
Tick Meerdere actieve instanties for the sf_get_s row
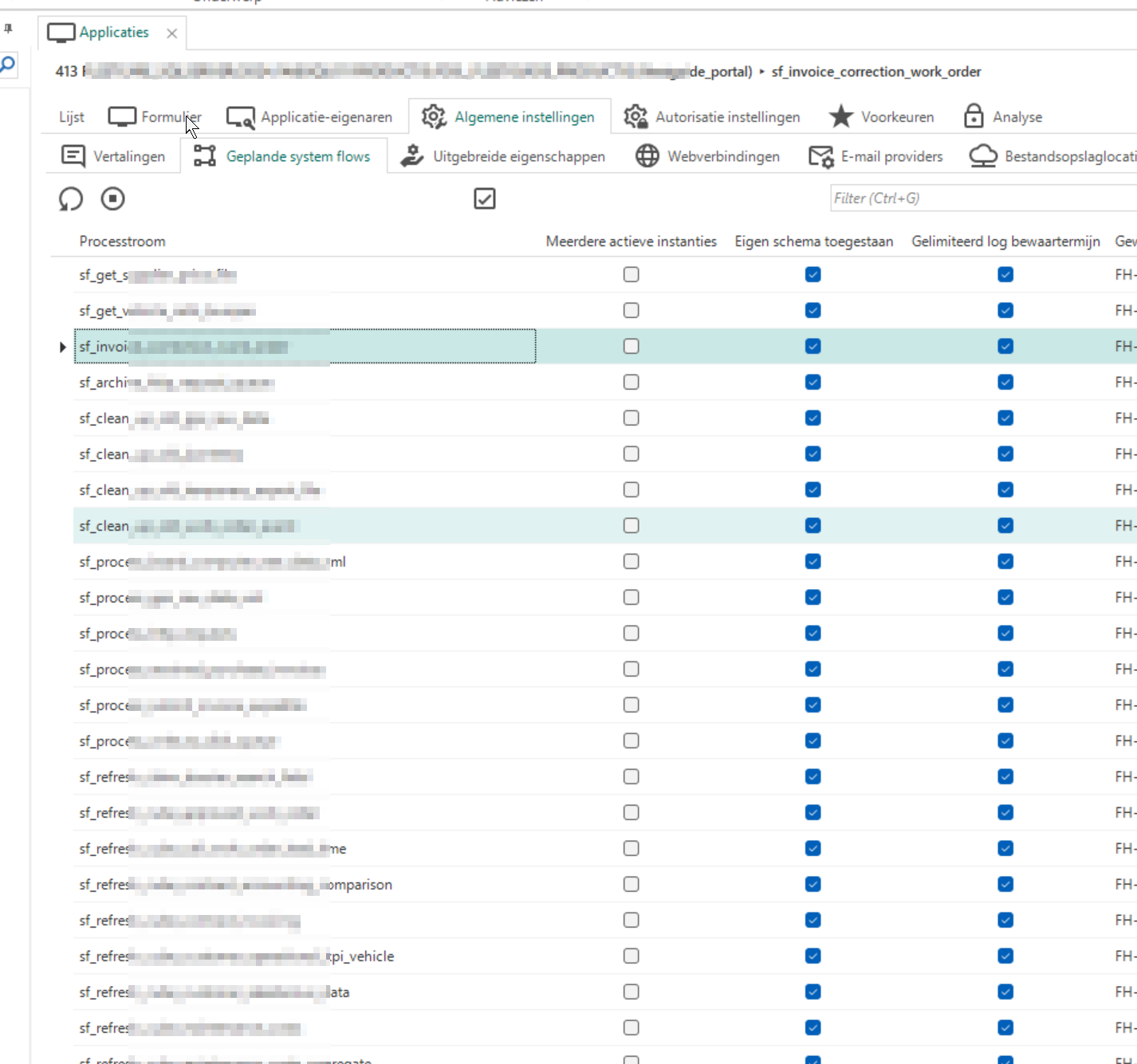coord(631,275)
